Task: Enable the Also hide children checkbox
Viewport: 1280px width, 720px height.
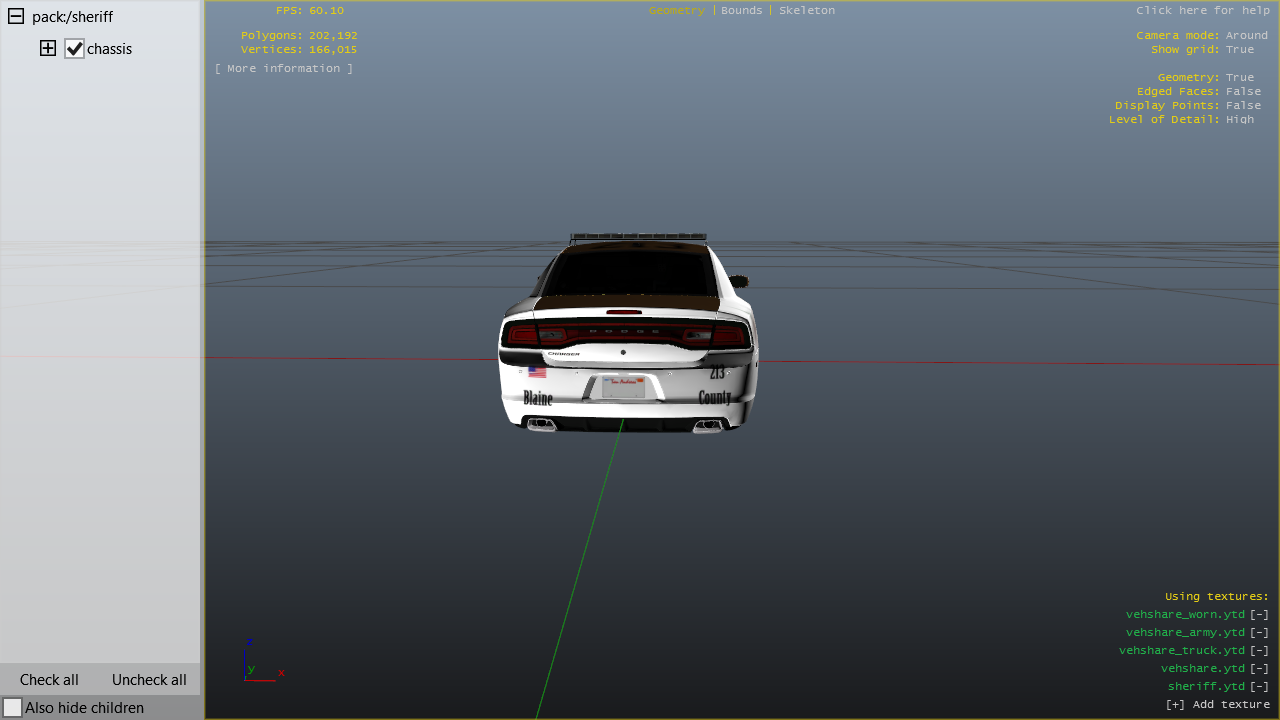Action: tap(12, 707)
